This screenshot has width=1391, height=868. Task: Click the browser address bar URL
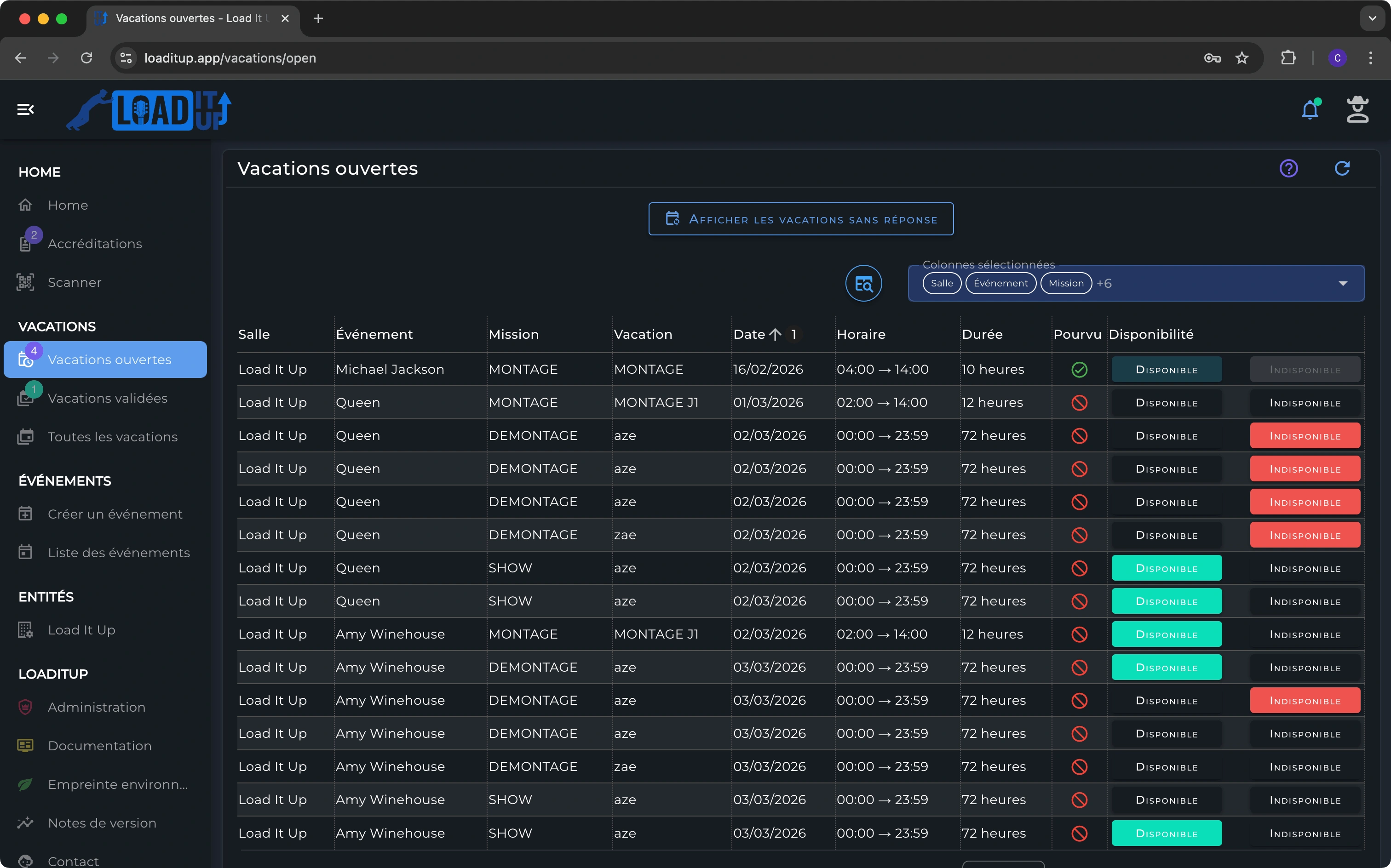[230, 58]
